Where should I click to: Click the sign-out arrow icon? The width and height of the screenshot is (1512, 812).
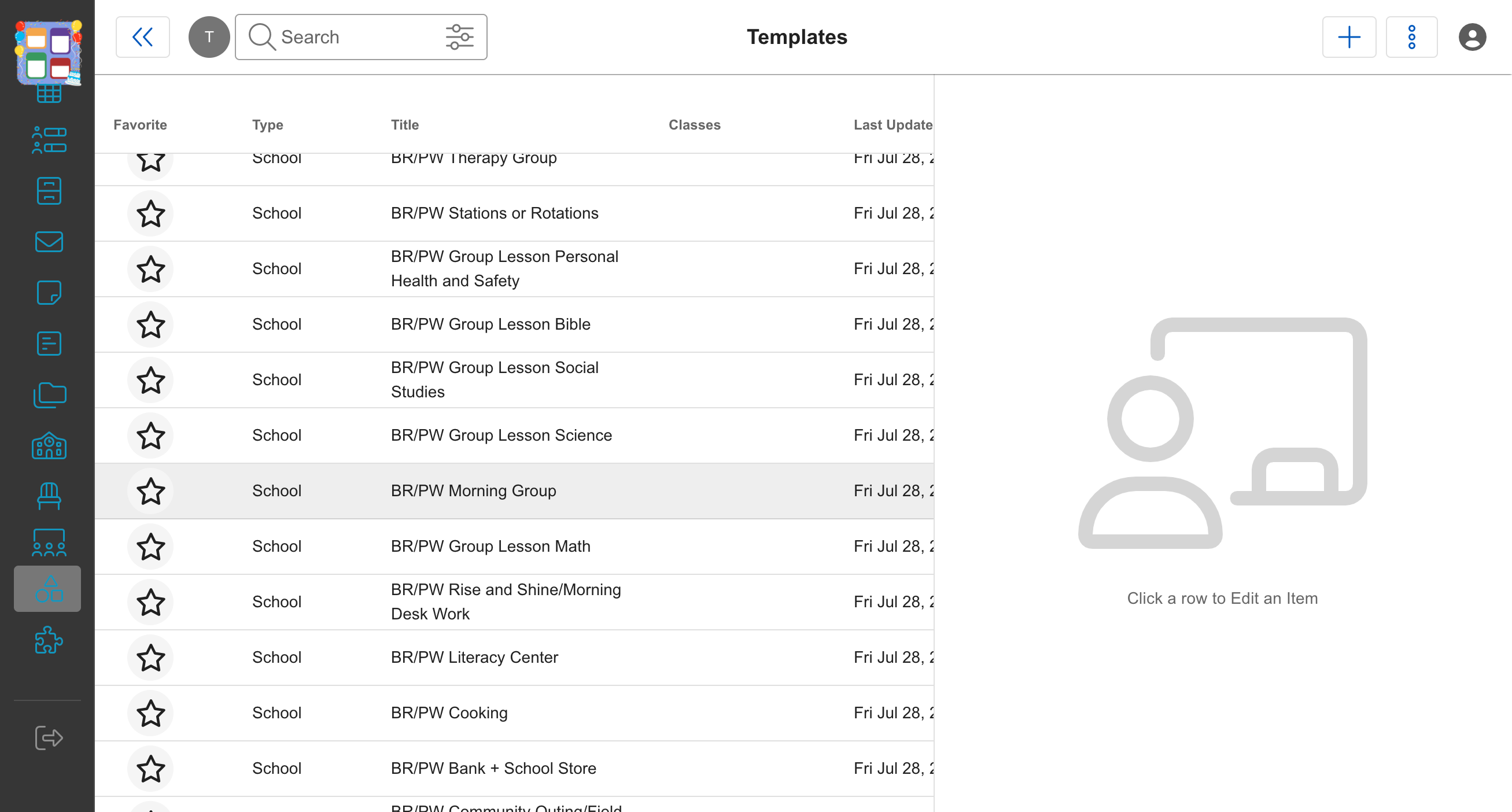pyautogui.click(x=49, y=737)
